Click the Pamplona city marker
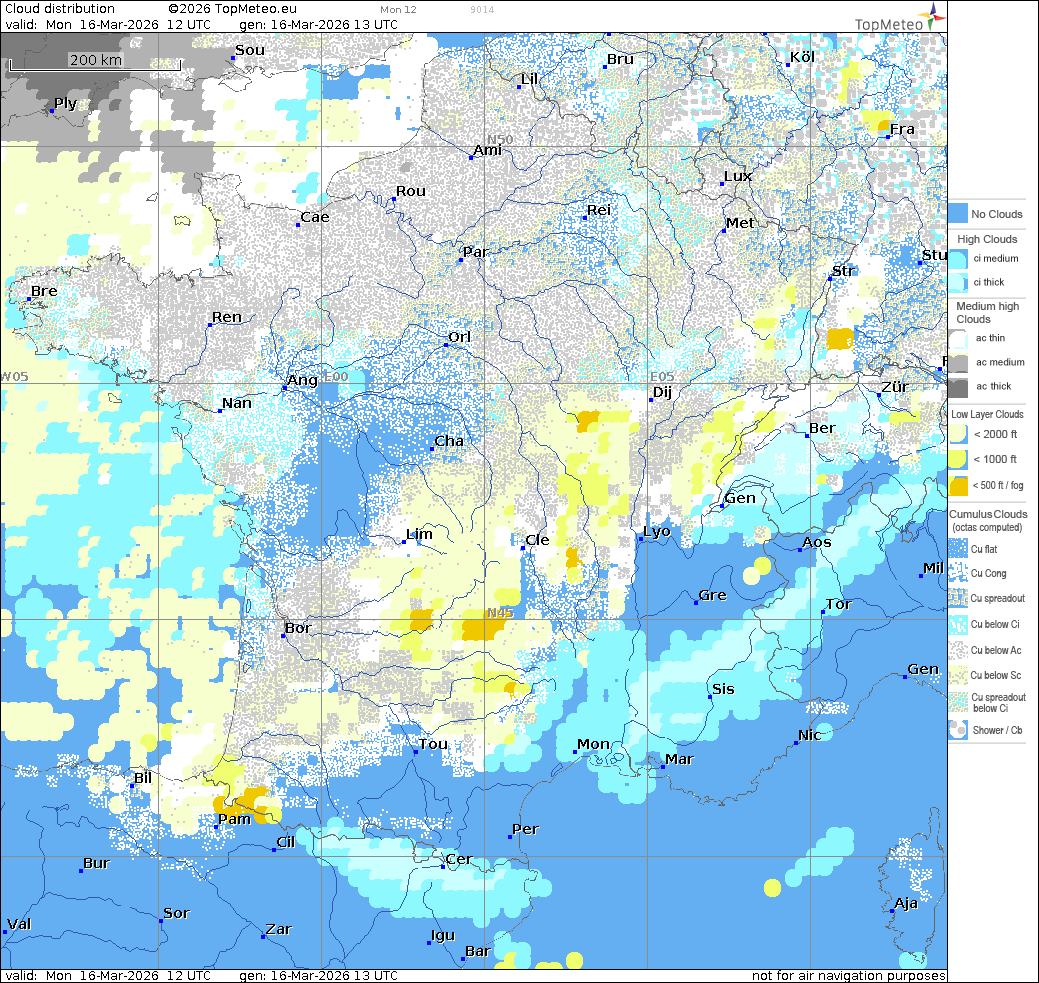The height and width of the screenshot is (983, 1039). point(217,827)
